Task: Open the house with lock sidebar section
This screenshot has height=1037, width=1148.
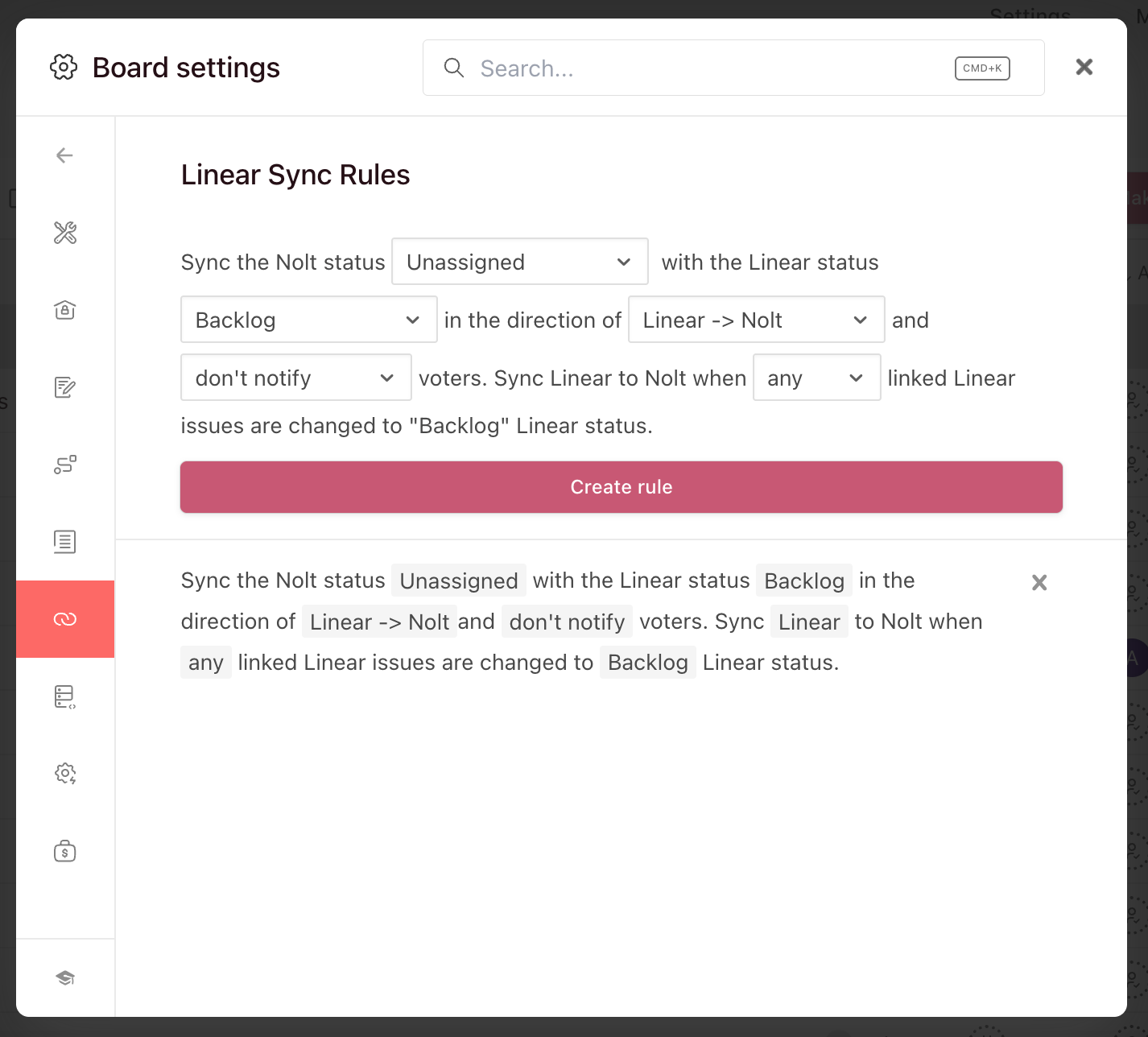Action: click(65, 310)
